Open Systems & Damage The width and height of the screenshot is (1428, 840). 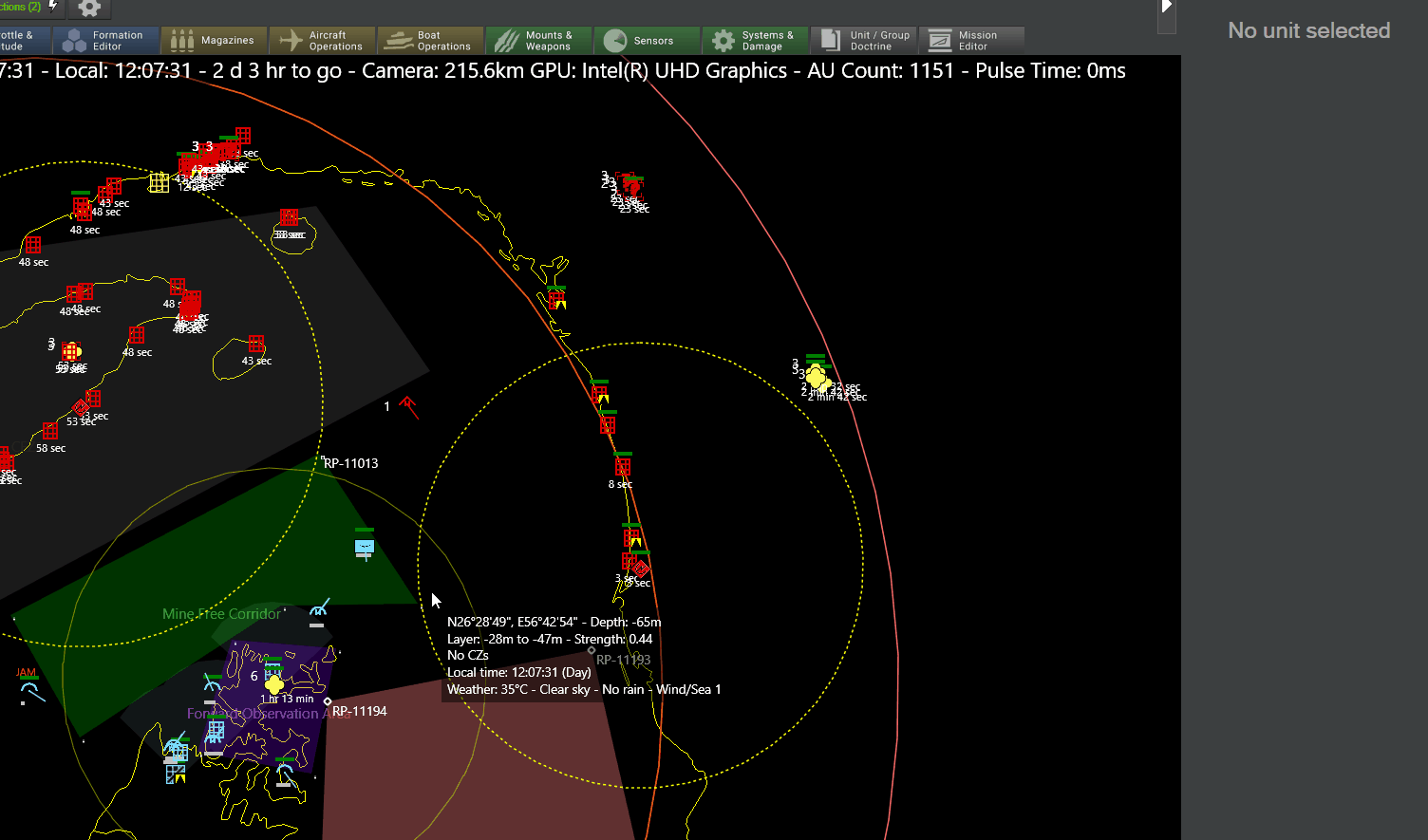755,41
